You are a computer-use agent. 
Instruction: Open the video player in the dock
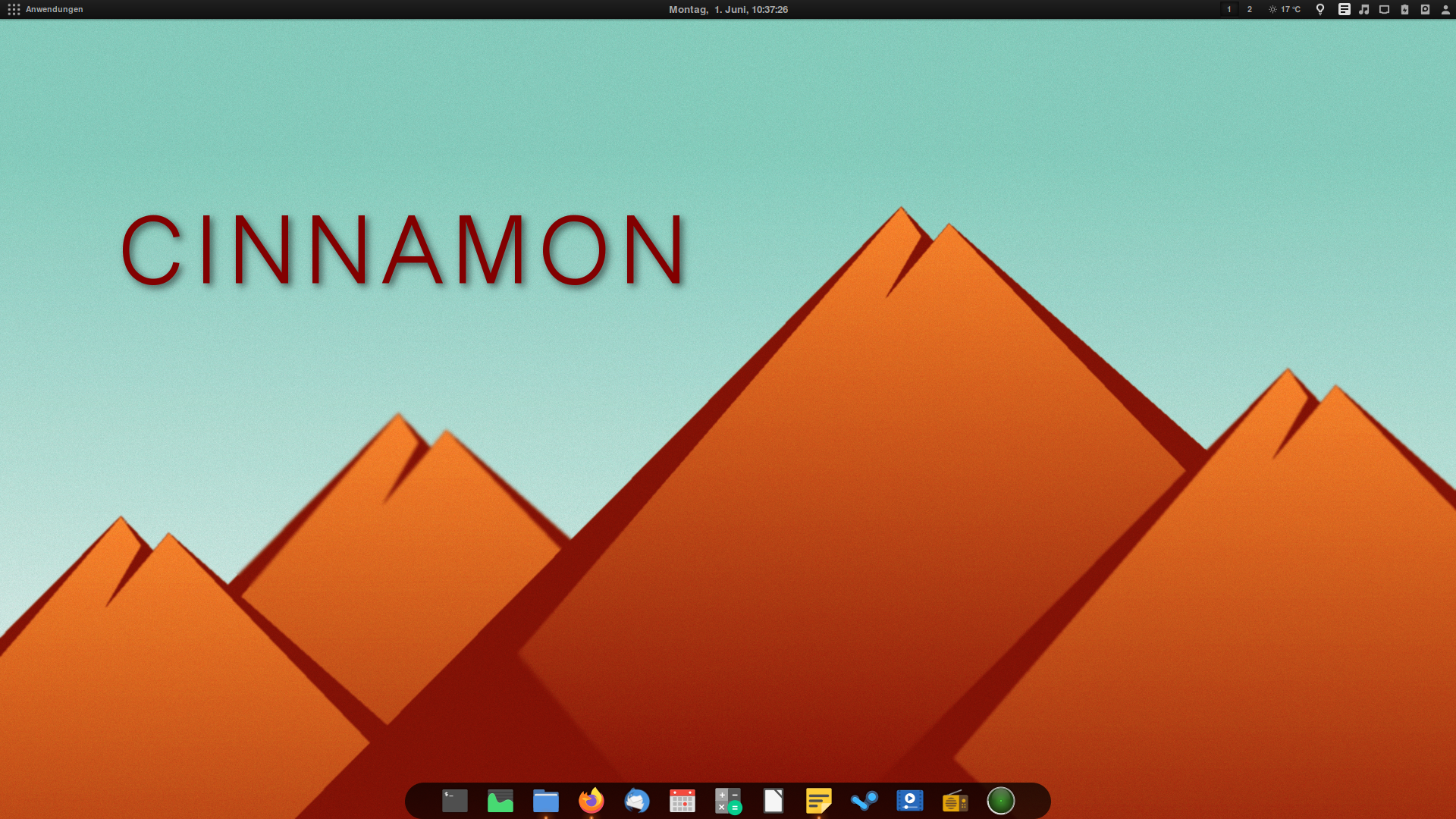pos(910,801)
